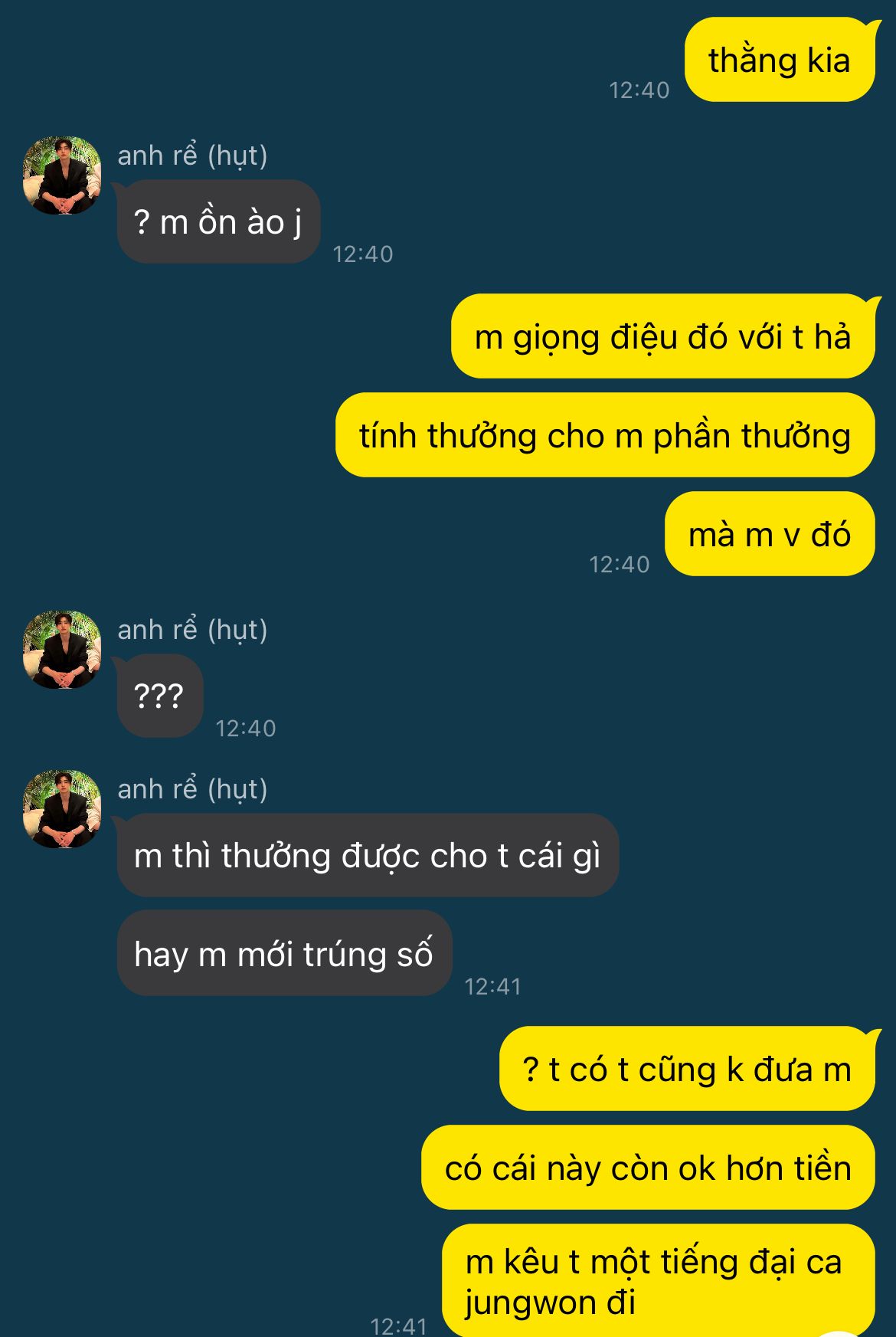896x1337 pixels.
Task: Tap the '???' gray message bubble
Action: tap(160, 696)
